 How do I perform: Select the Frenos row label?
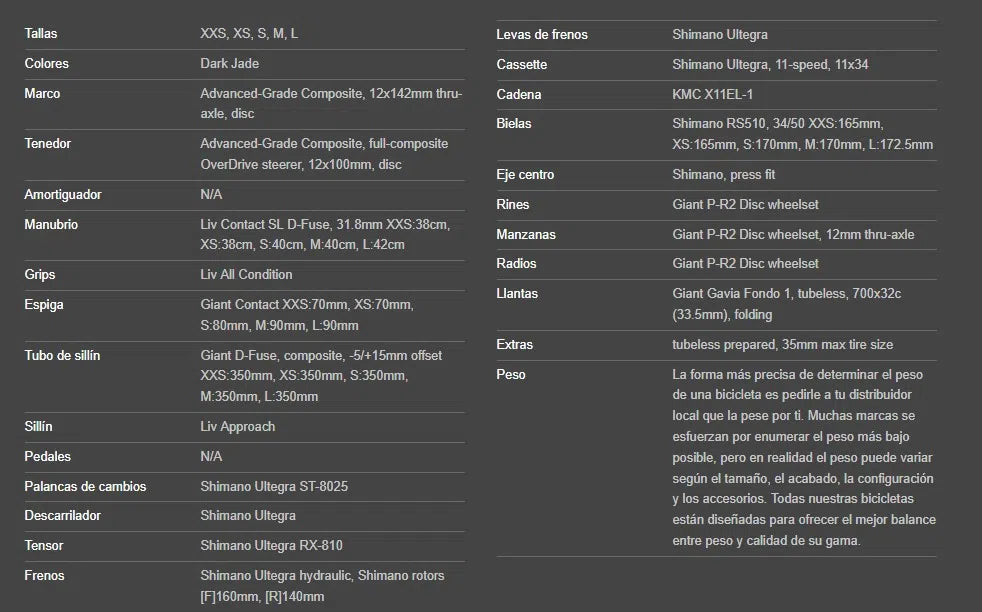[45, 576]
